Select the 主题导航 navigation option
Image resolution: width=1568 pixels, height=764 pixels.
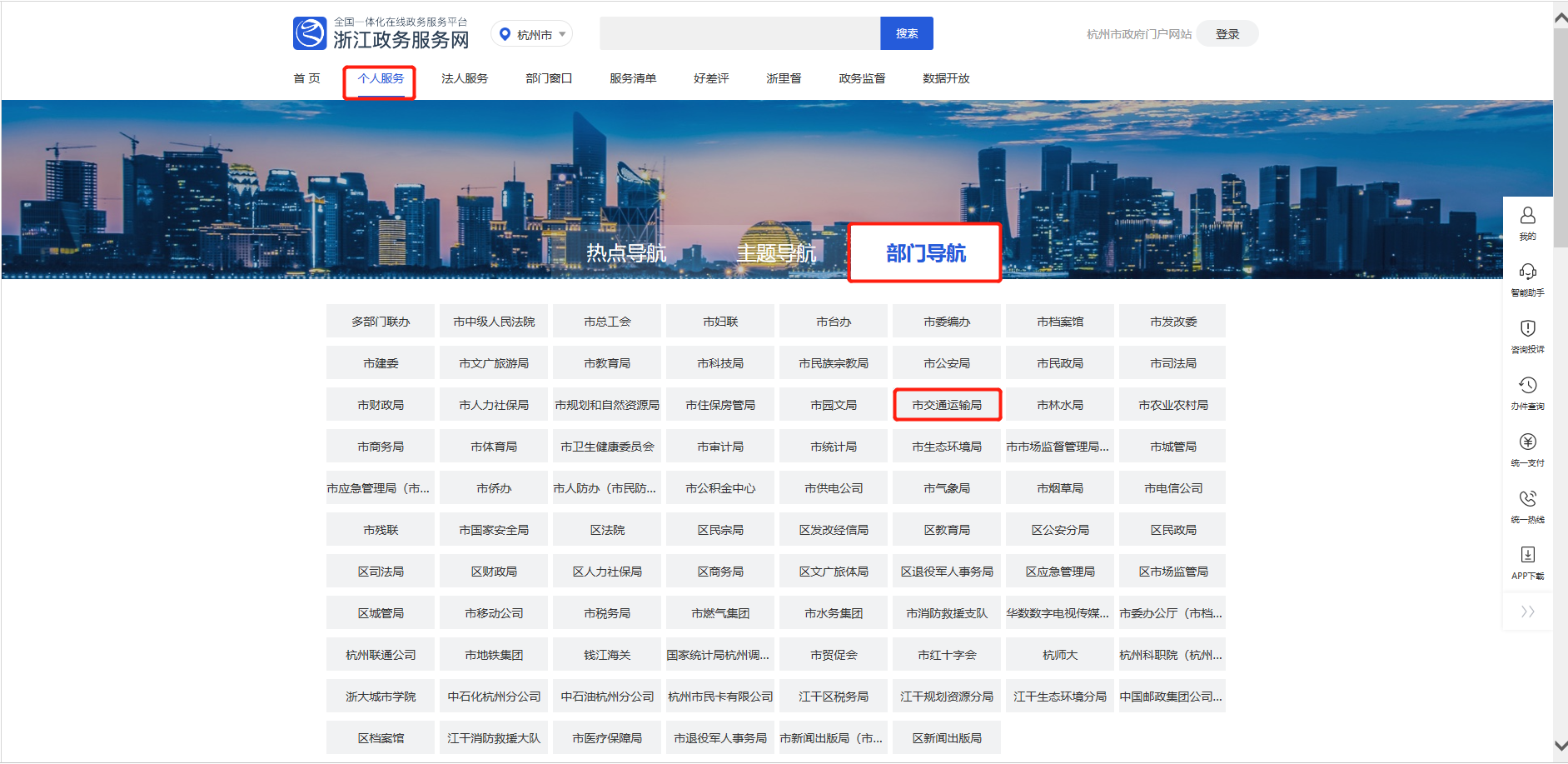776,252
